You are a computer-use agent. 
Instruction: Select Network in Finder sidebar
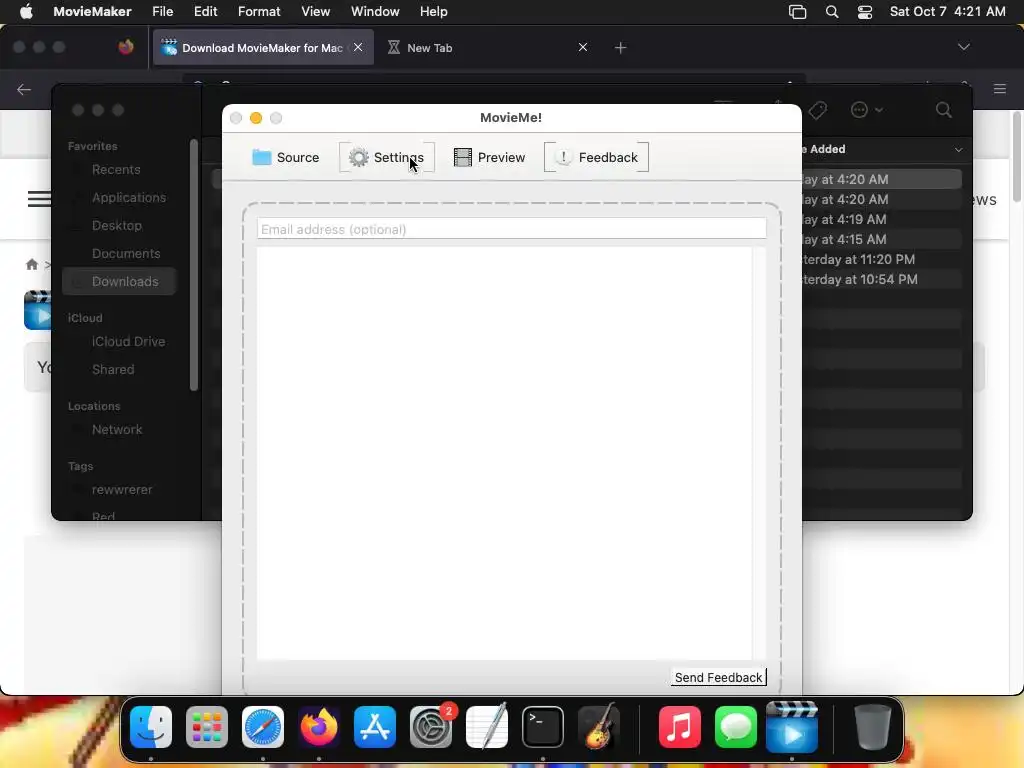[x=117, y=430]
